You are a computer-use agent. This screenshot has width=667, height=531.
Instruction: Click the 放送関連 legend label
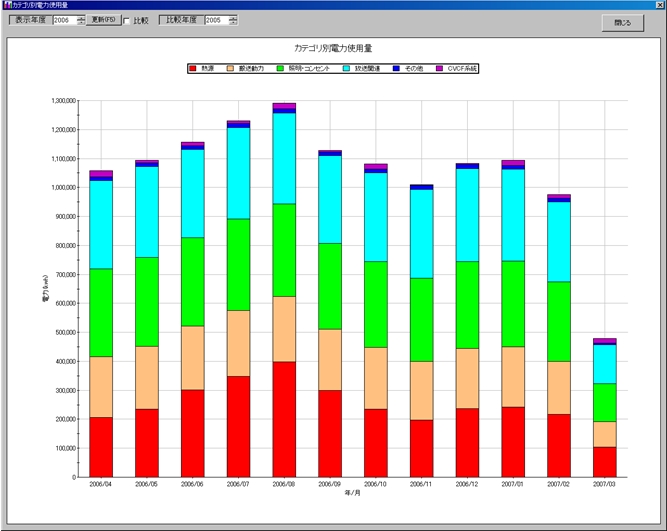coord(367,69)
